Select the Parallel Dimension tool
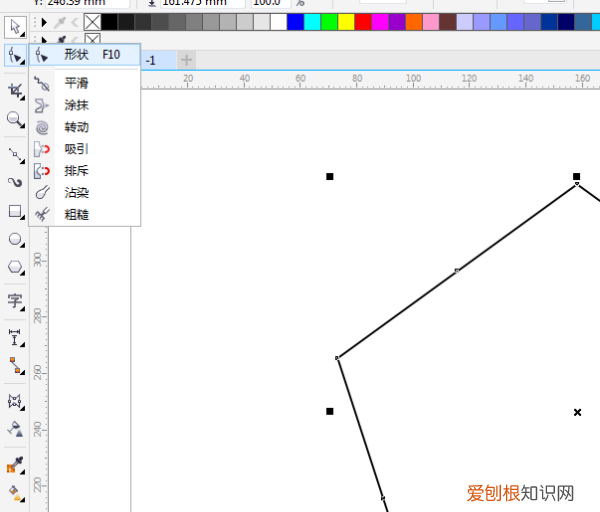 15,336
